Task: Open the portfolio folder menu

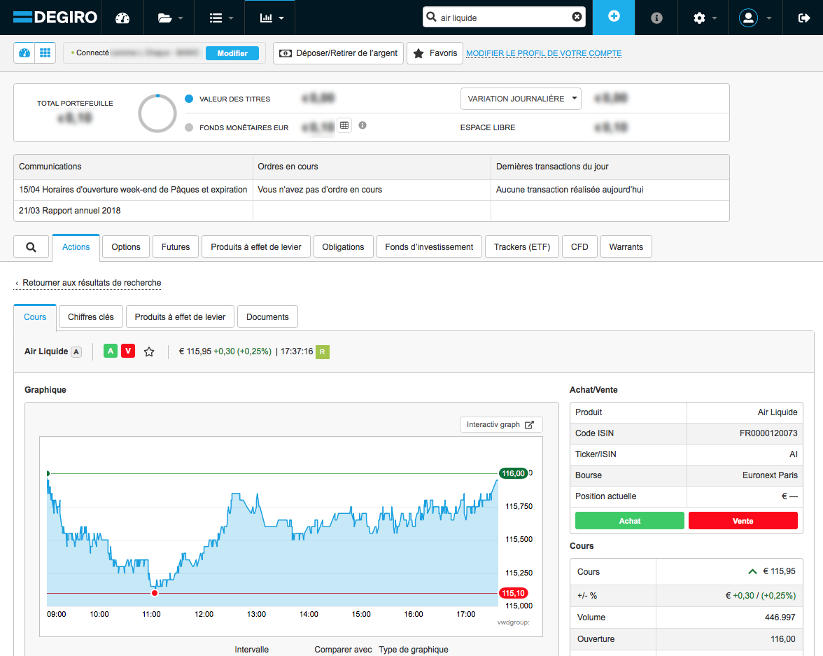Action: (x=170, y=18)
